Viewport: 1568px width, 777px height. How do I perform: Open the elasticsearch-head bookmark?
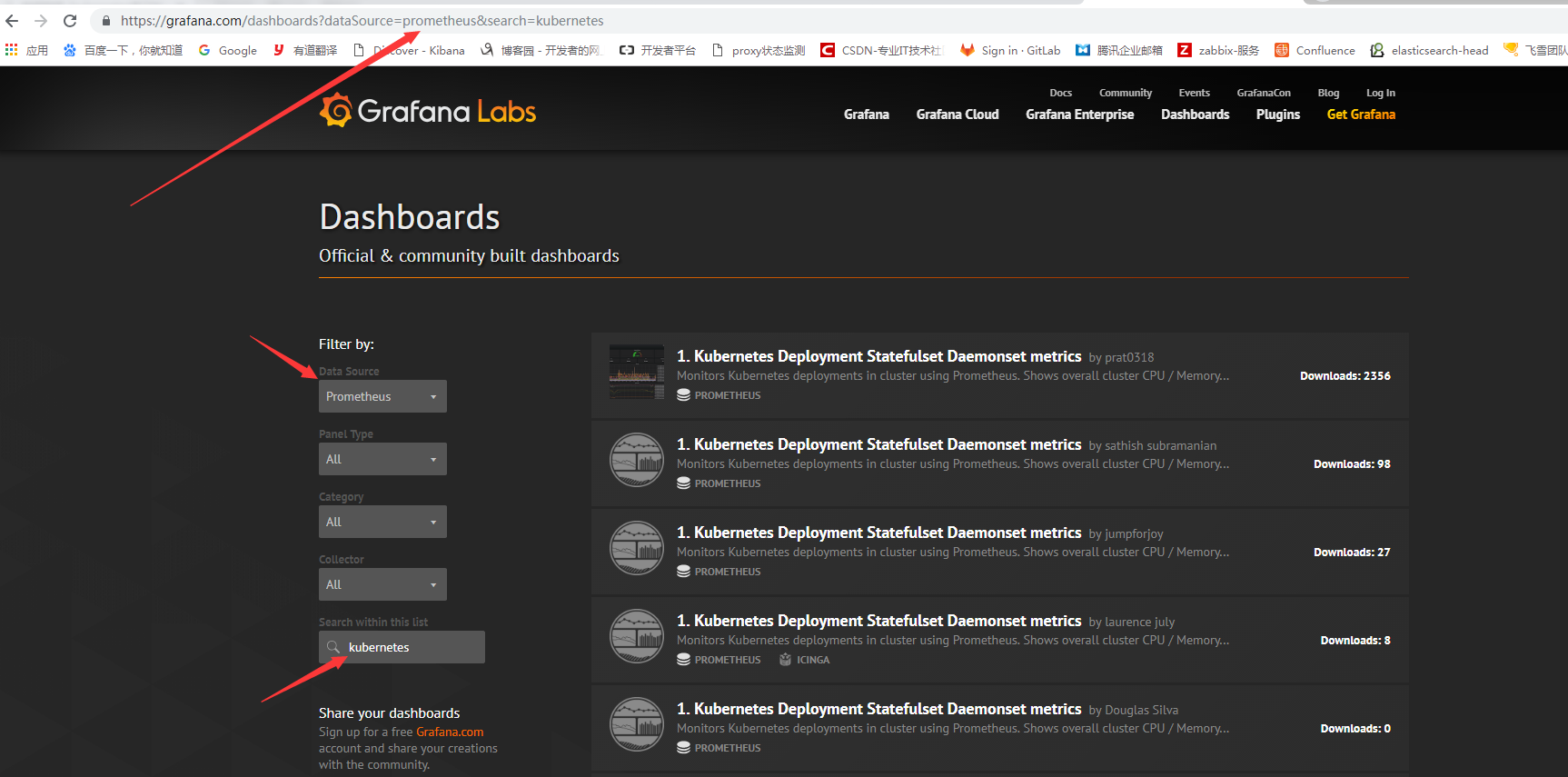click(1429, 50)
